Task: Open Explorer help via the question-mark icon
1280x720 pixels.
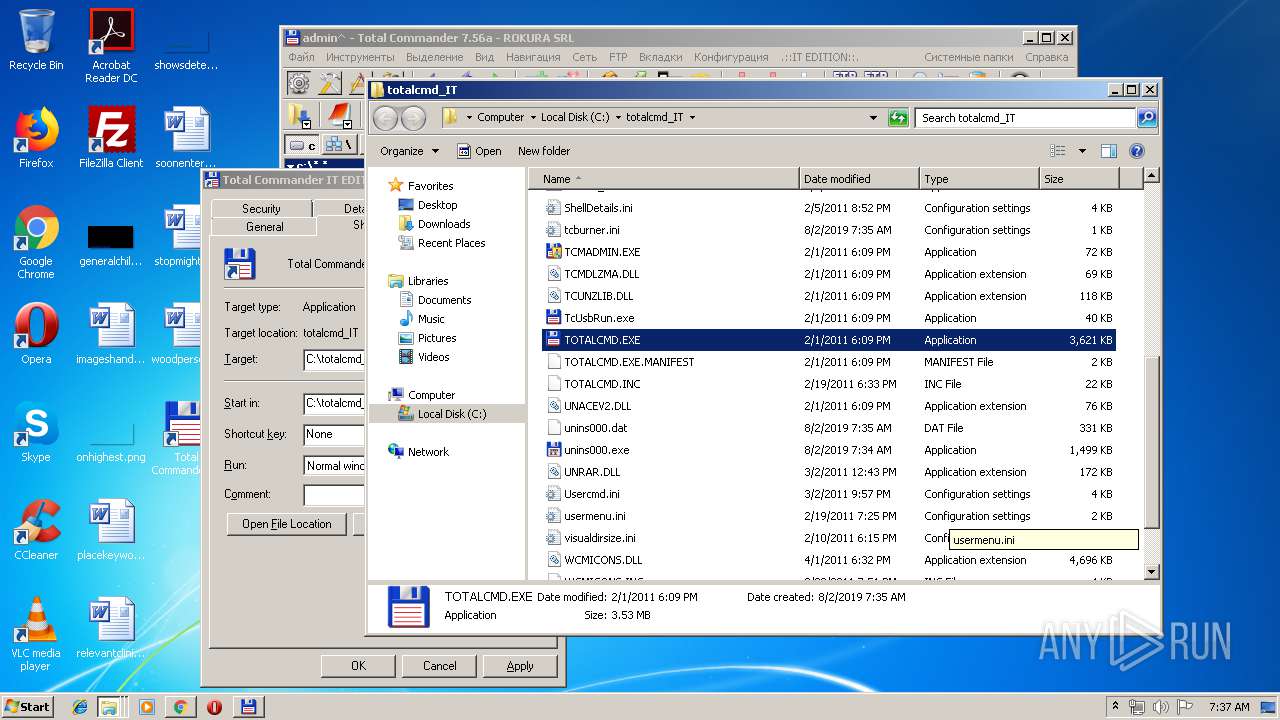Action: [1137, 151]
